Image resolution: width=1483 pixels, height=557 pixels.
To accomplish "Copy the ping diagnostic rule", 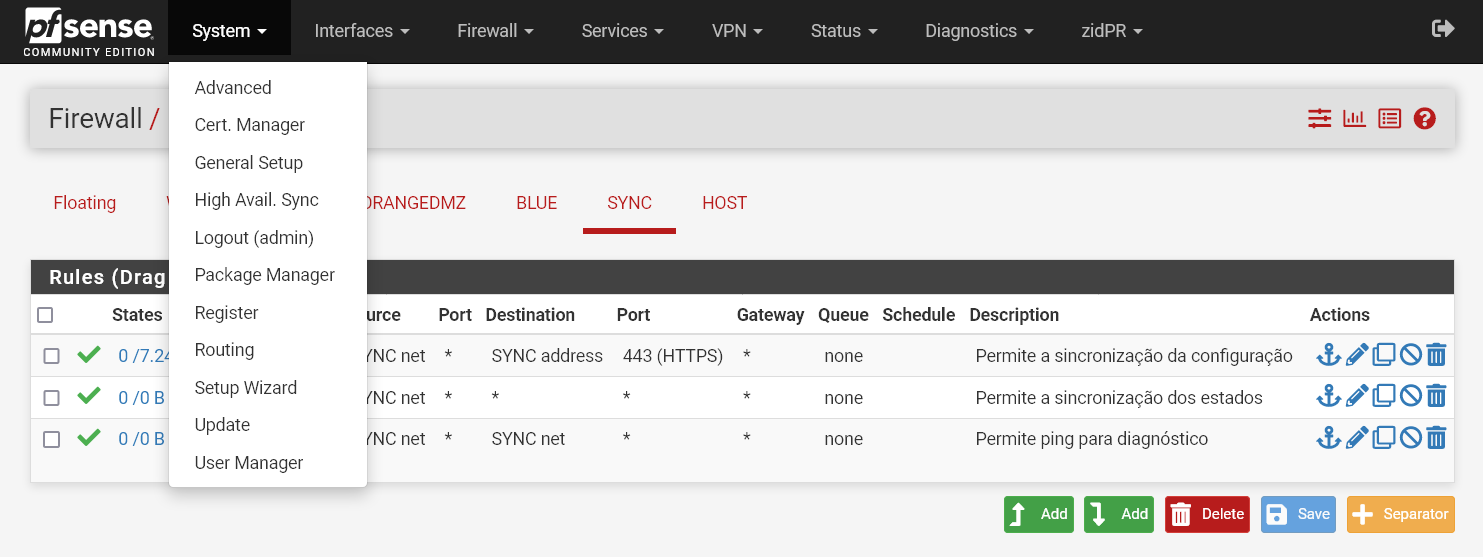I will pos(1384,439).
